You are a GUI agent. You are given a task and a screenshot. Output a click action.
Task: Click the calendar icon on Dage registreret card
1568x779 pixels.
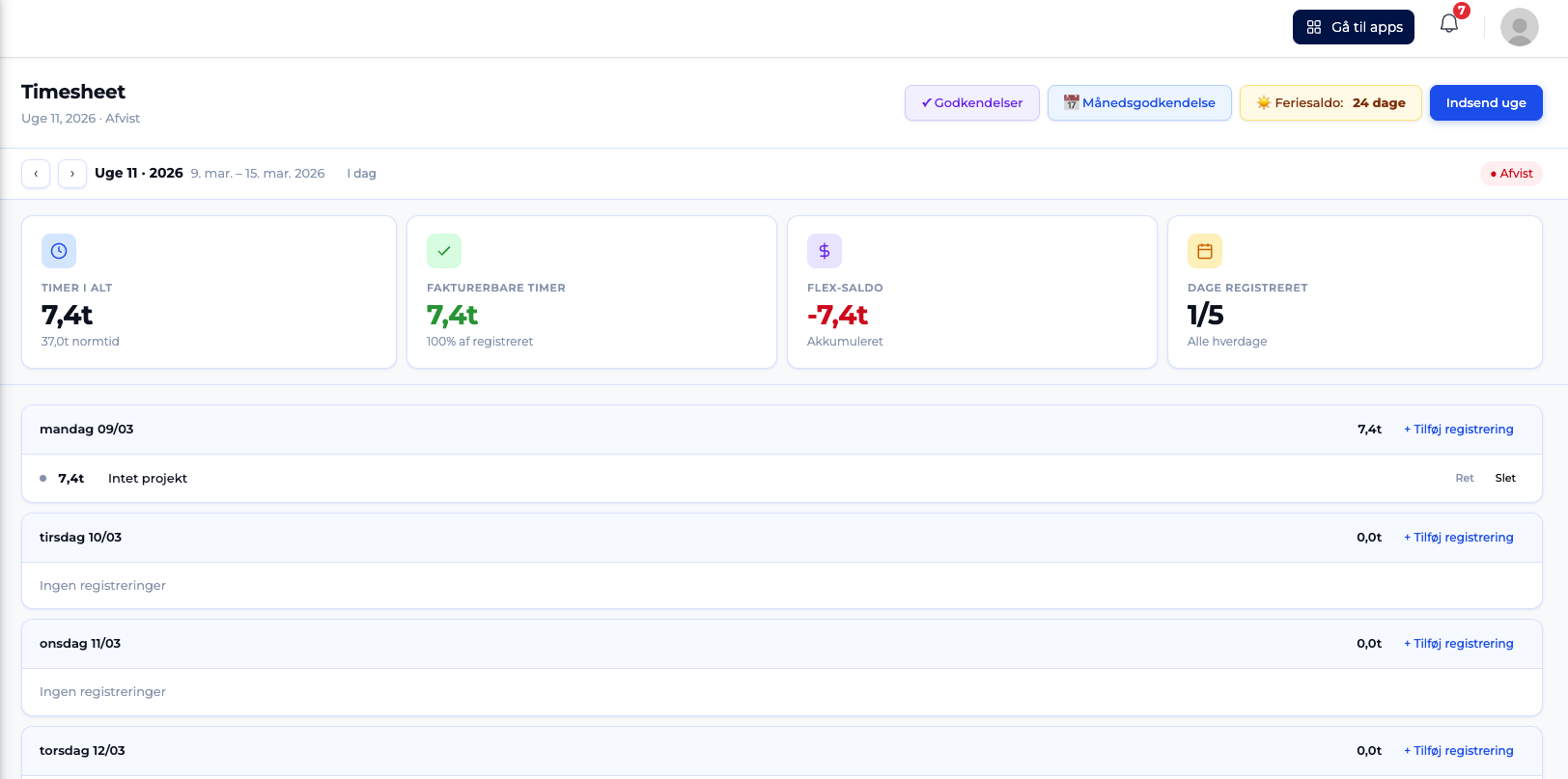[x=1205, y=251]
